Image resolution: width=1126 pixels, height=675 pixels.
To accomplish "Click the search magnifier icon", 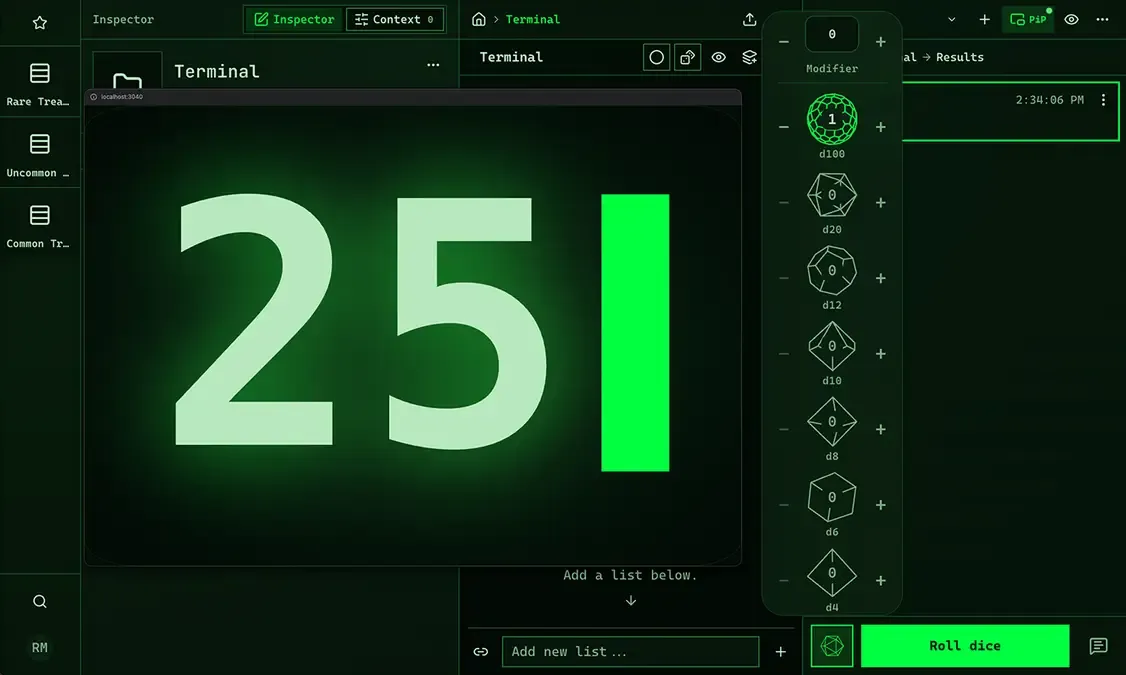I will tap(39, 601).
